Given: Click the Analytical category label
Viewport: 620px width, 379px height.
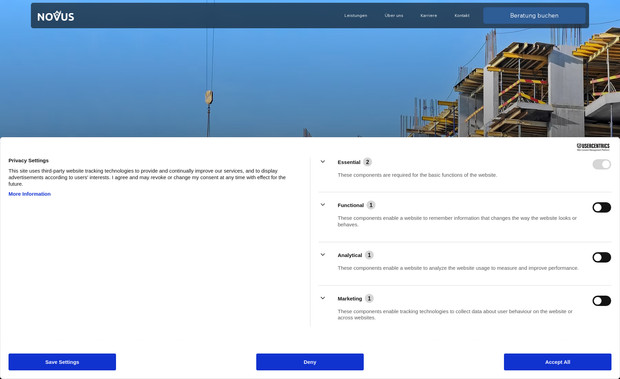Looking at the screenshot, I should (350, 255).
